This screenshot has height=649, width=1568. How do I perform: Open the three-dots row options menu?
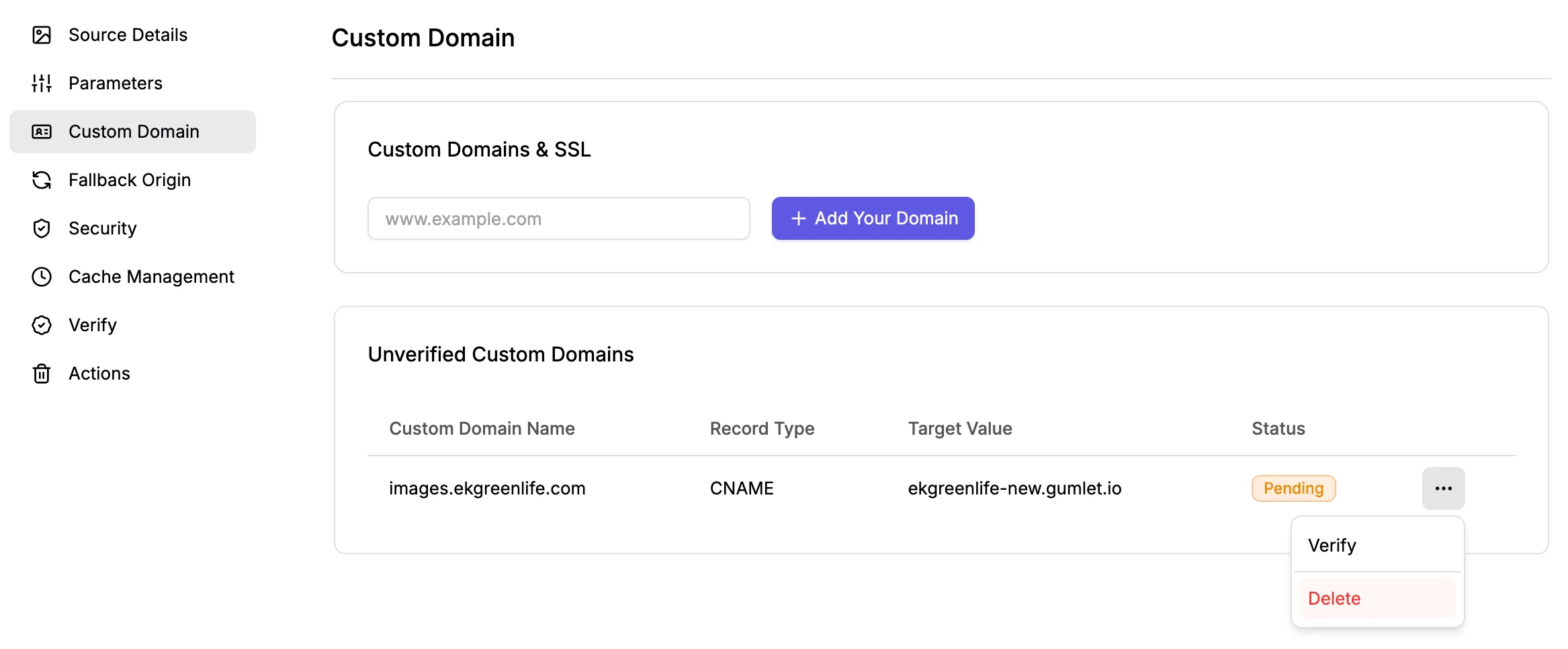[1443, 488]
